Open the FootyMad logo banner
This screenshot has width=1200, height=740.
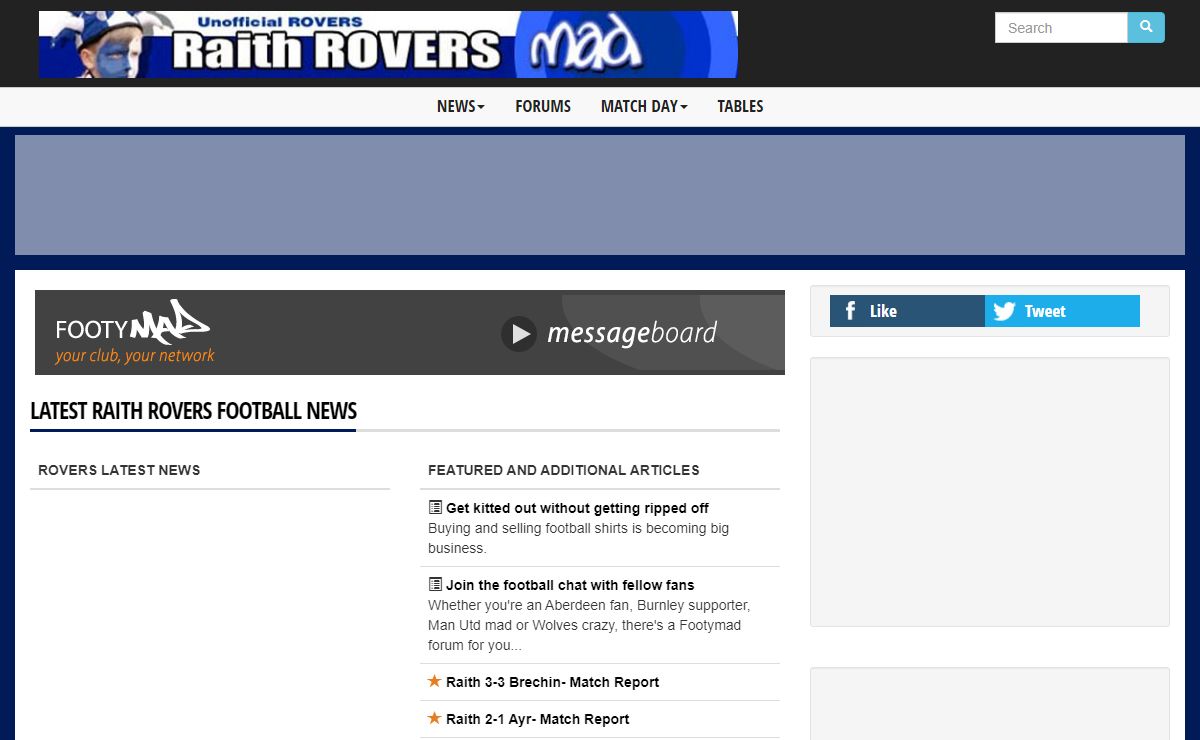pyautogui.click(x=134, y=332)
